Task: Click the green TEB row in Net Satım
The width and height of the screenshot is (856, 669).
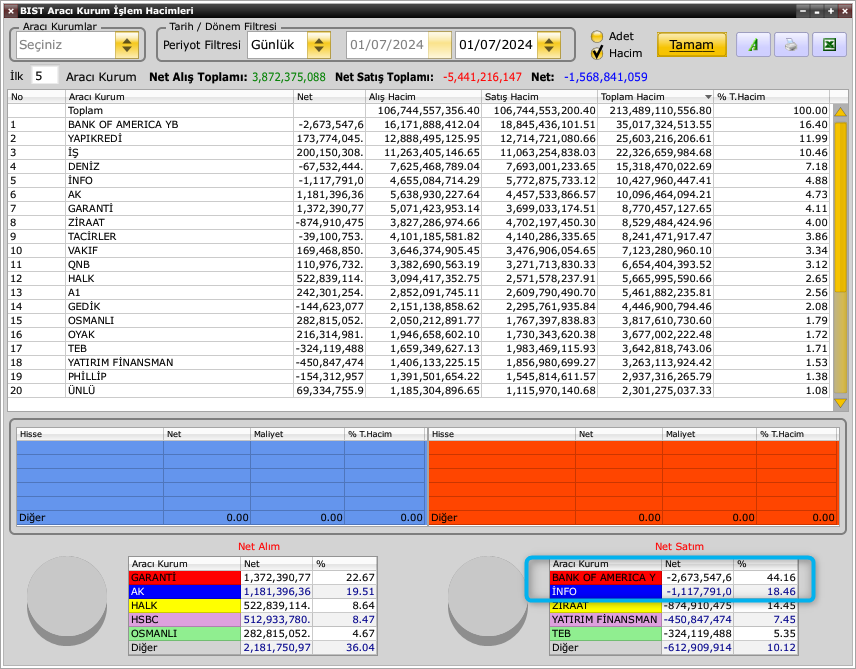Action: coord(674,634)
